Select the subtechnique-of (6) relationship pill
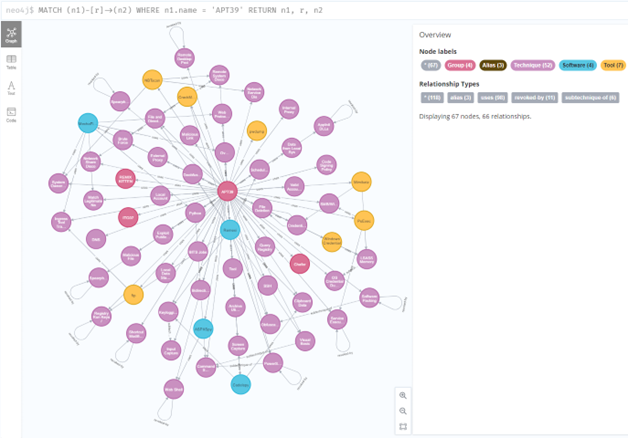 click(x=590, y=97)
